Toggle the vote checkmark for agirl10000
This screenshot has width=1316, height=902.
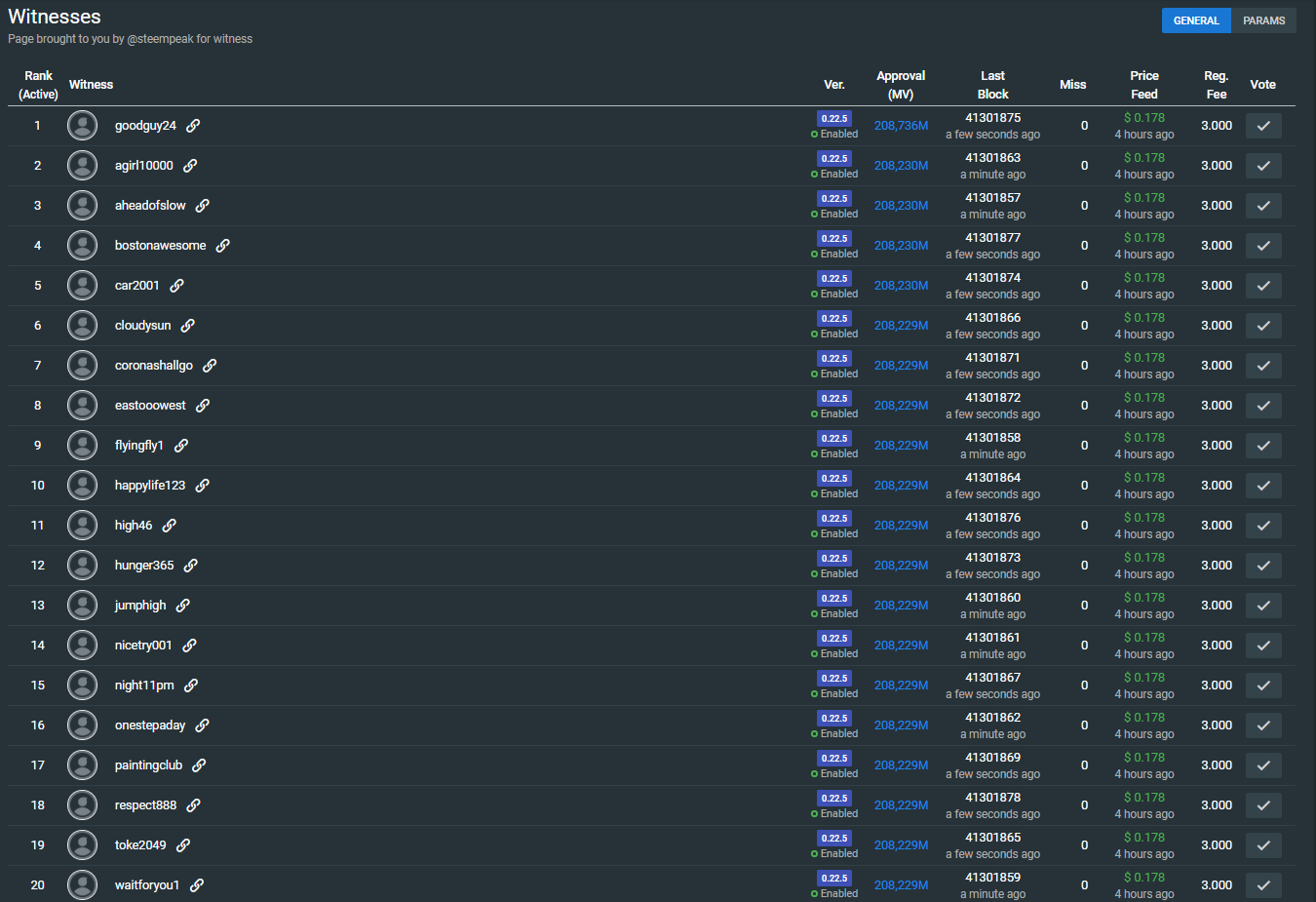pyautogui.click(x=1263, y=166)
